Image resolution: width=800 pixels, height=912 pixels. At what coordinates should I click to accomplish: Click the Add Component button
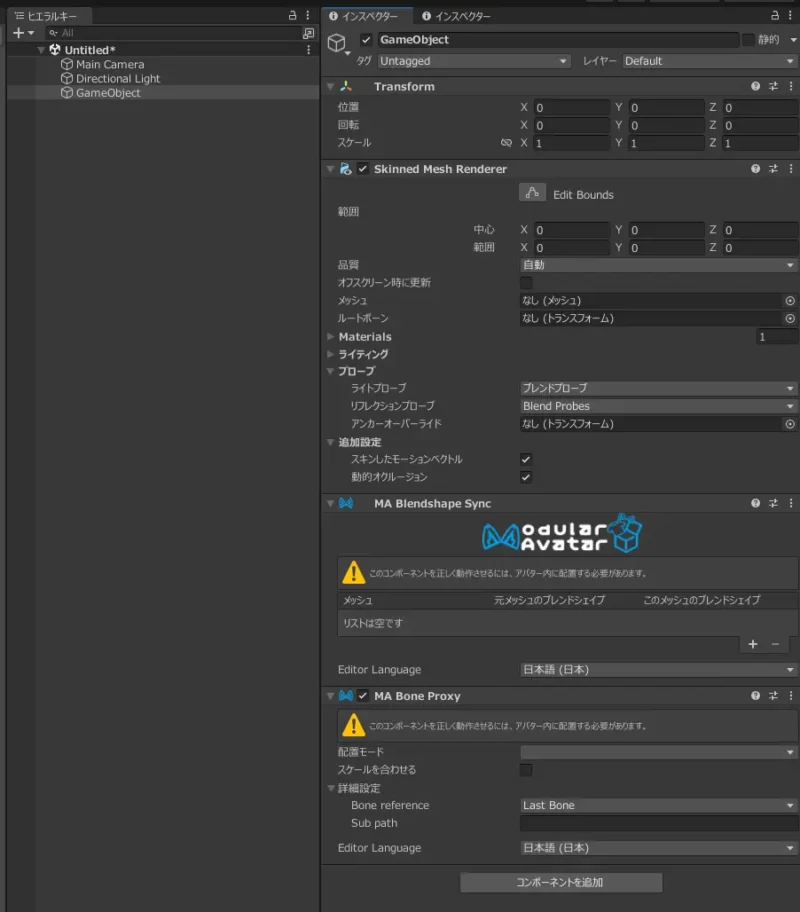(561, 882)
